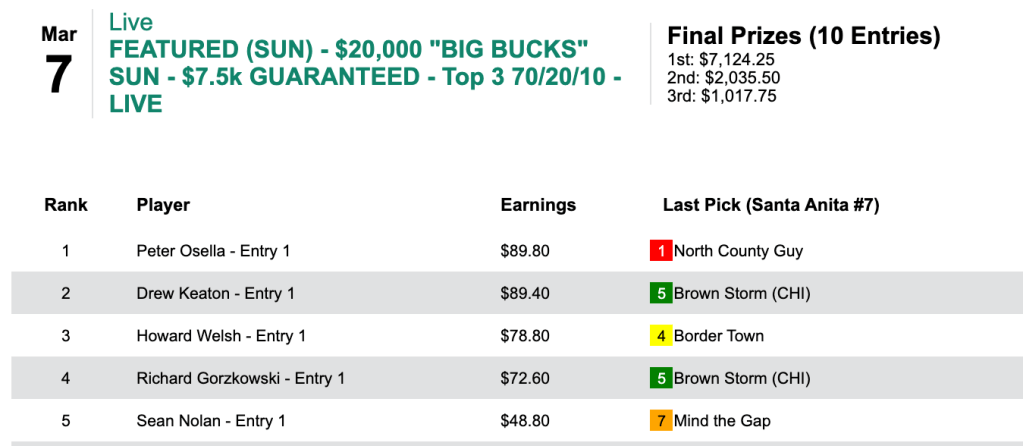The image size is (1023, 446).
Task: Click the green 5 badge in Drew Keaton's row
Action: (660, 294)
